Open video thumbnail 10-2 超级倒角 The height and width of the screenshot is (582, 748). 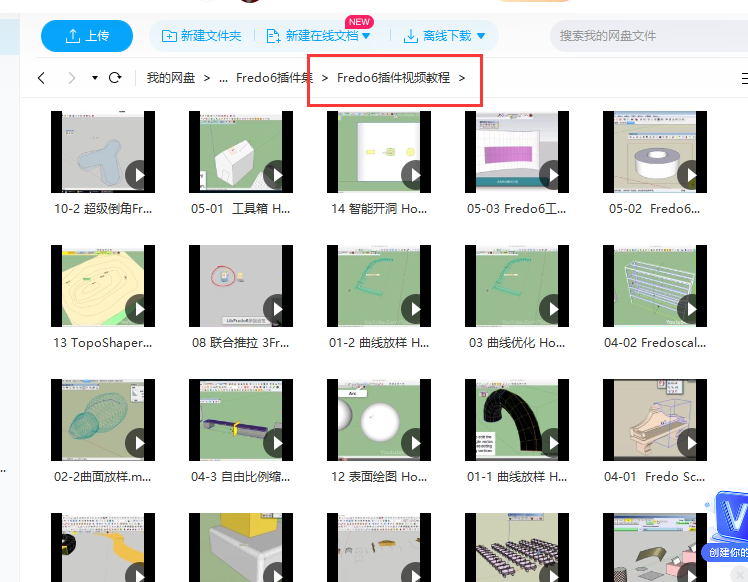click(103, 152)
